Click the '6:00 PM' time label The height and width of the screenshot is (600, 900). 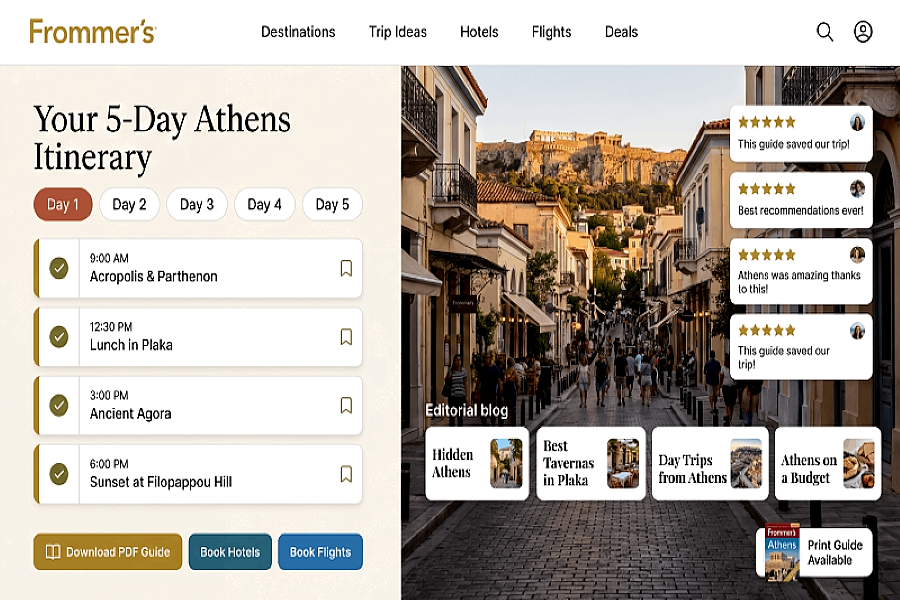click(x=109, y=464)
